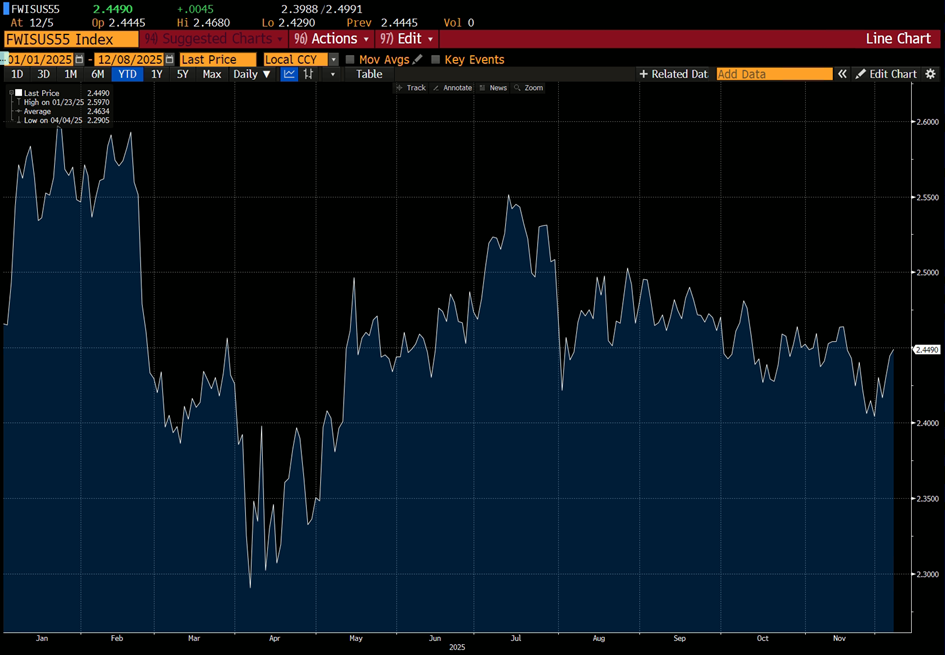
Task: Click the double-chevron collapse icon
Action: [x=842, y=74]
